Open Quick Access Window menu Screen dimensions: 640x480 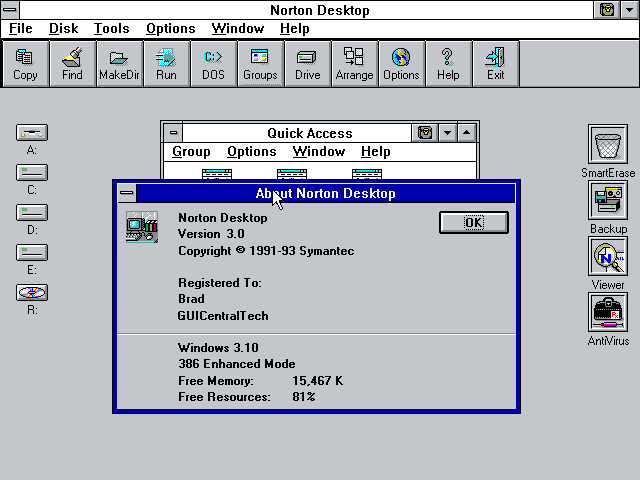pos(319,151)
